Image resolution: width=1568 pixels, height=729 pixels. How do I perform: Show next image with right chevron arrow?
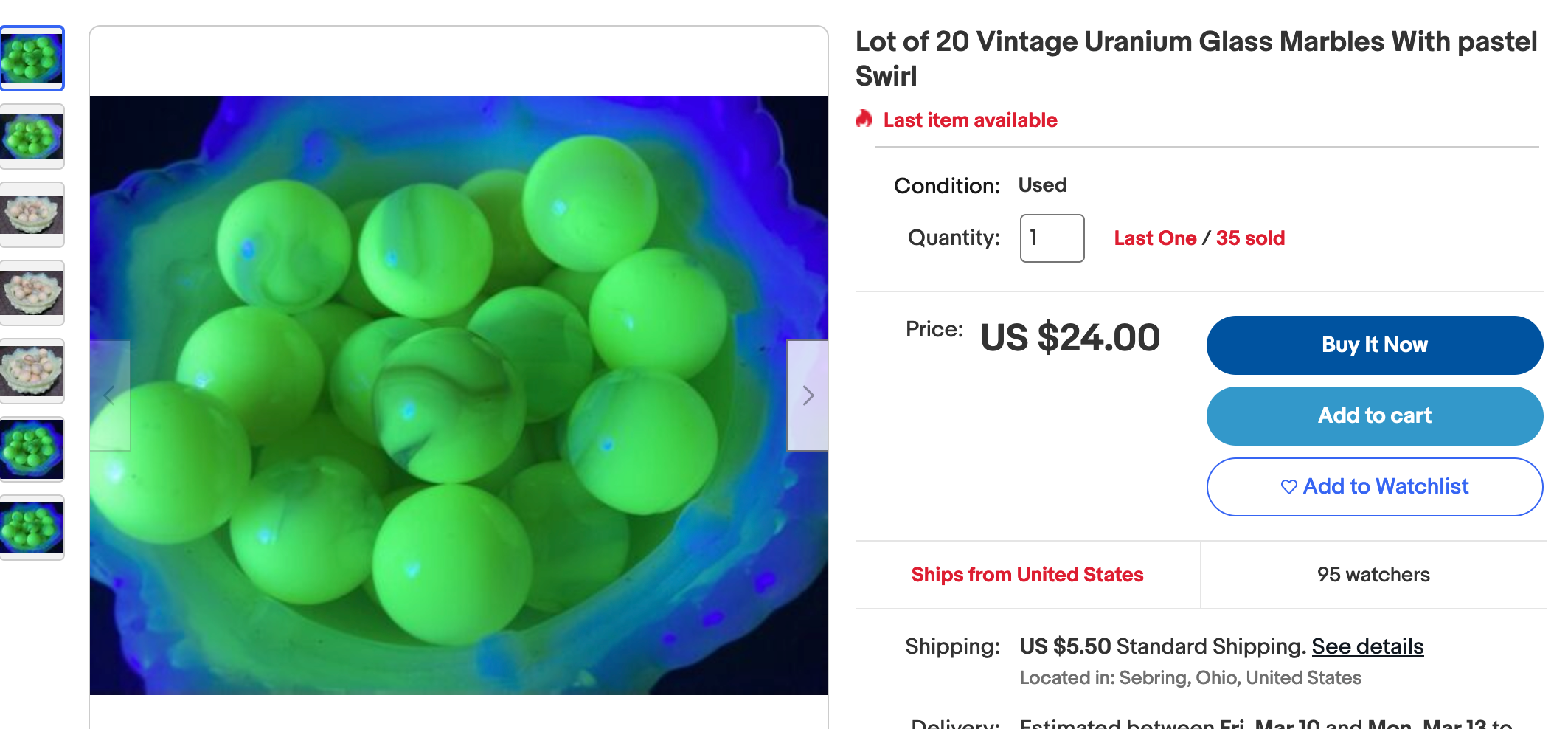[808, 395]
